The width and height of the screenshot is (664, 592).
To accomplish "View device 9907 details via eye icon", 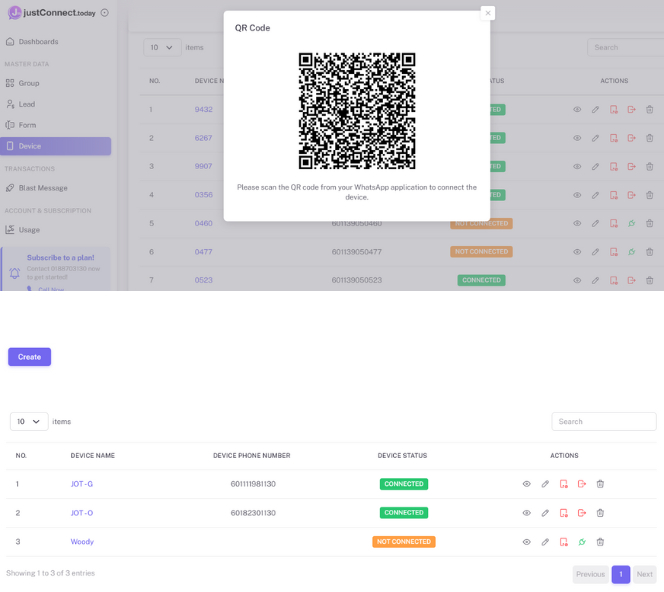I will click(577, 166).
